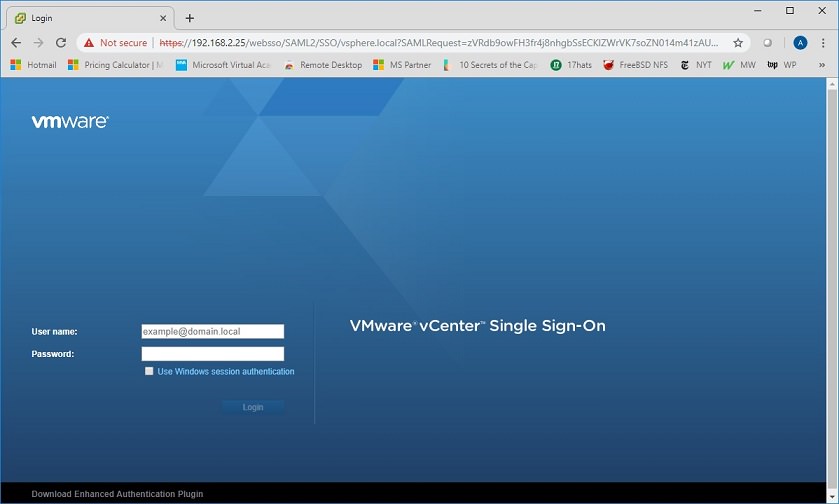Click the Login button
The height and width of the screenshot is (504, 839).
click(253, 407)
